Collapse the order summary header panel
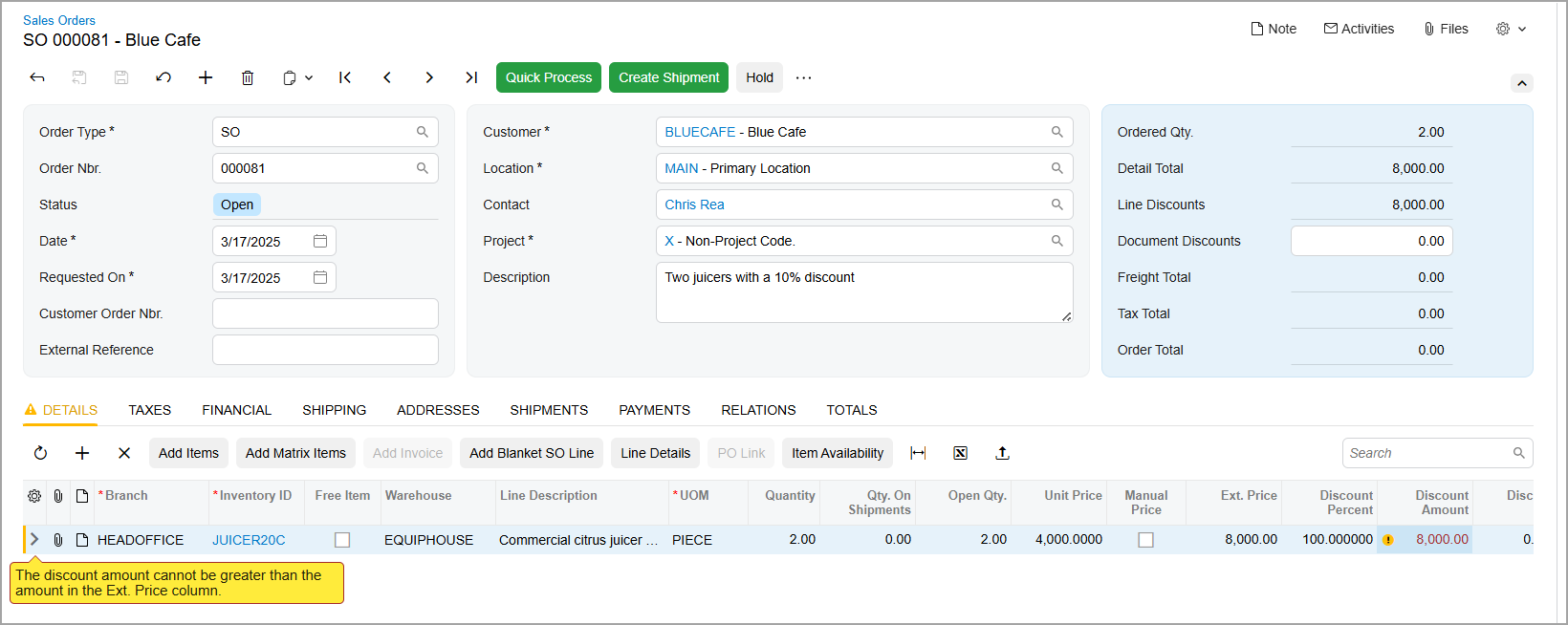The width and height of the screenshot is (1568, 625). pyautogui.click(x=1521, y=83)
